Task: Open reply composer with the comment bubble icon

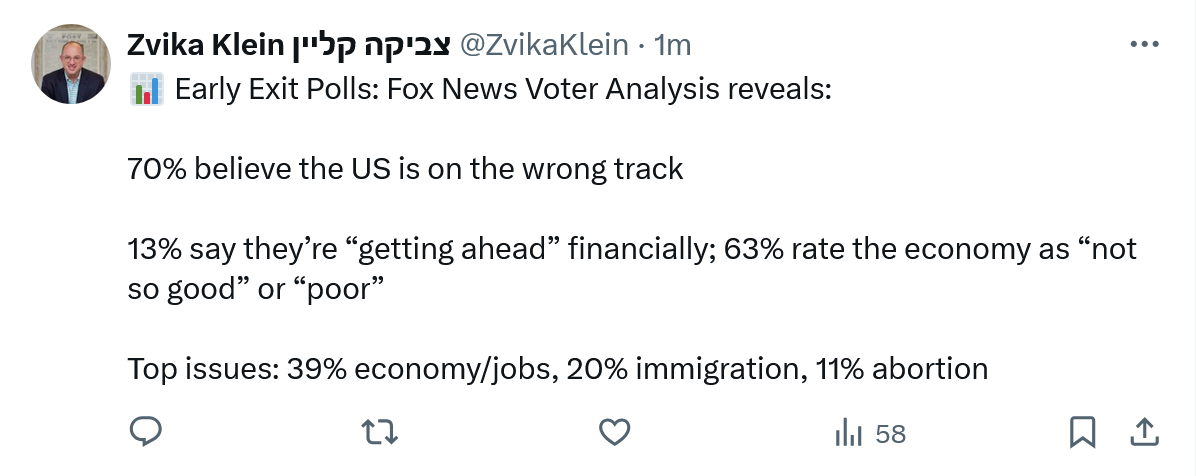Action: pyautogui.click(x=146, y=432)
